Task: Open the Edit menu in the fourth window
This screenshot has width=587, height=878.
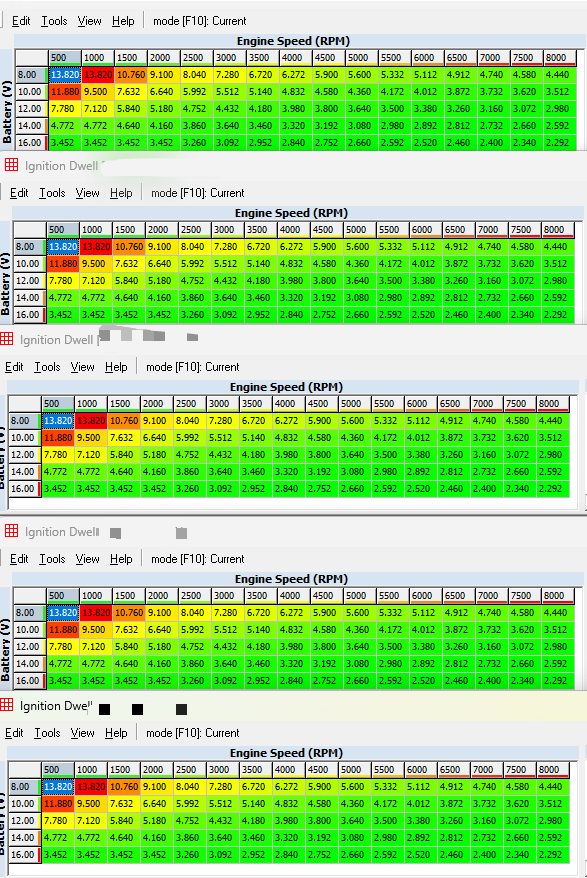Action: point(19,559)
